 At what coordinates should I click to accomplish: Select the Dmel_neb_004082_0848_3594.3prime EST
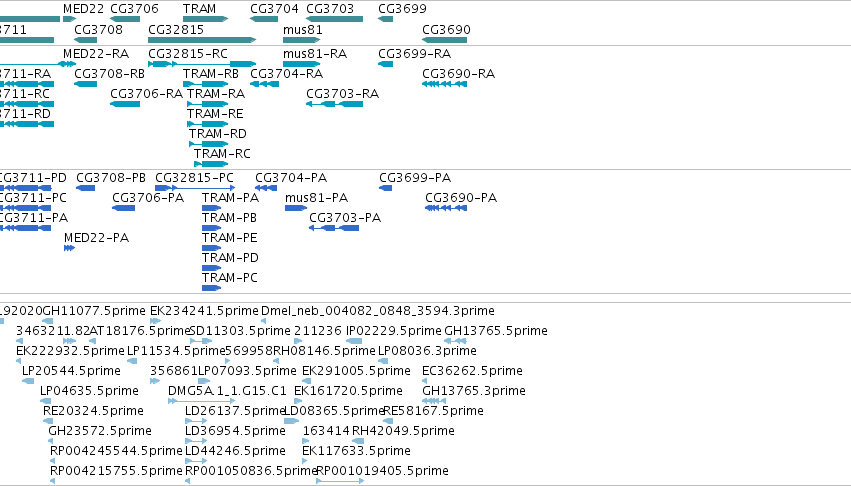[263, 321]
